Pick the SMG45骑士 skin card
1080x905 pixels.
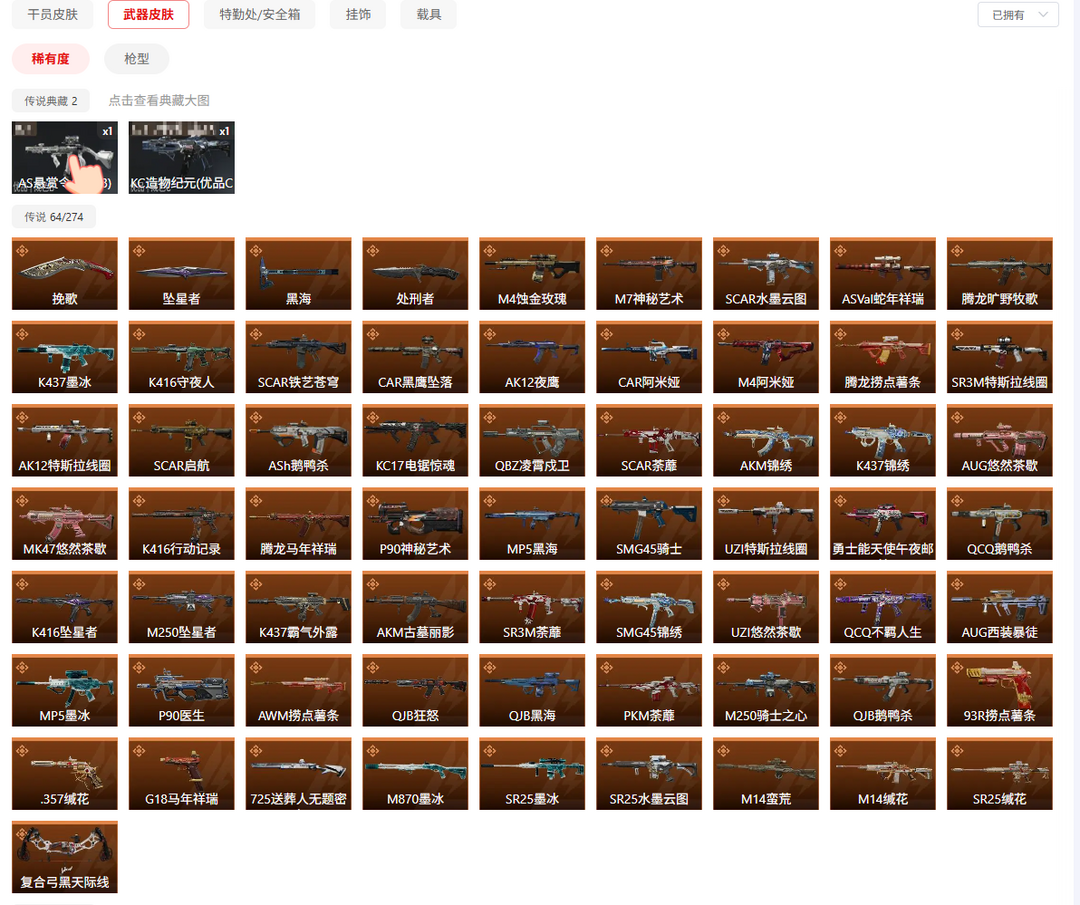pyautogui.click(x=649, y=523)
